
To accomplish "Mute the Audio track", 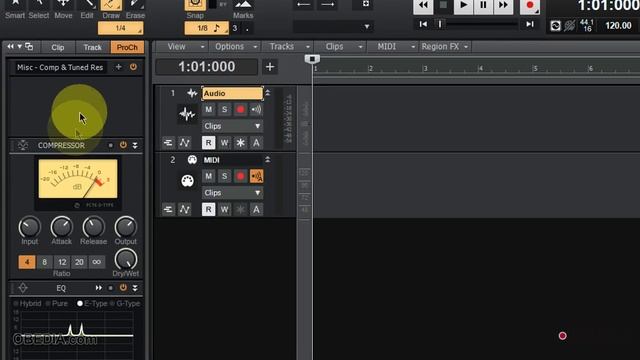I will [x=209, y=109].
